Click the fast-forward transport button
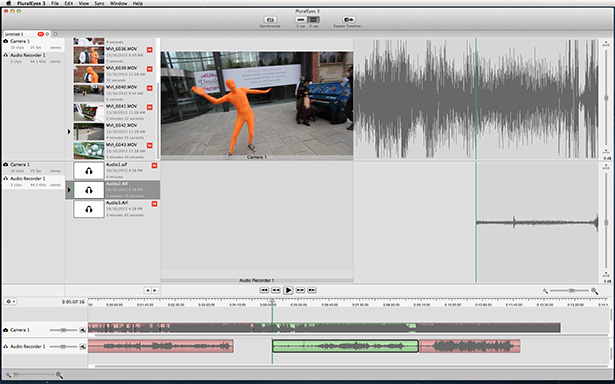615x384 pixels. point(300,290)
